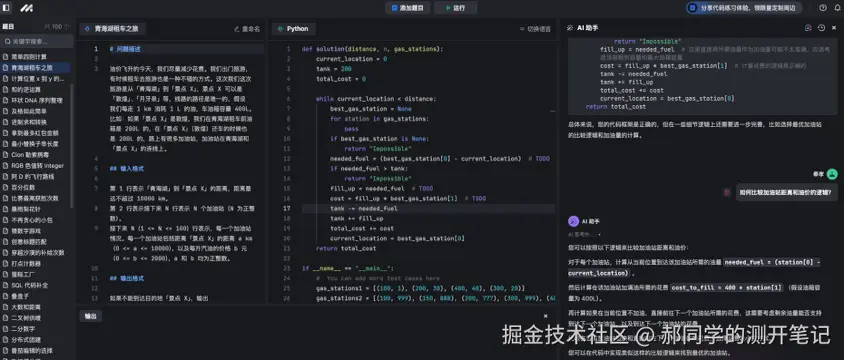Open AI assistant chat history icon
Viewport: 844px width, 360px height.
(821, 28)
